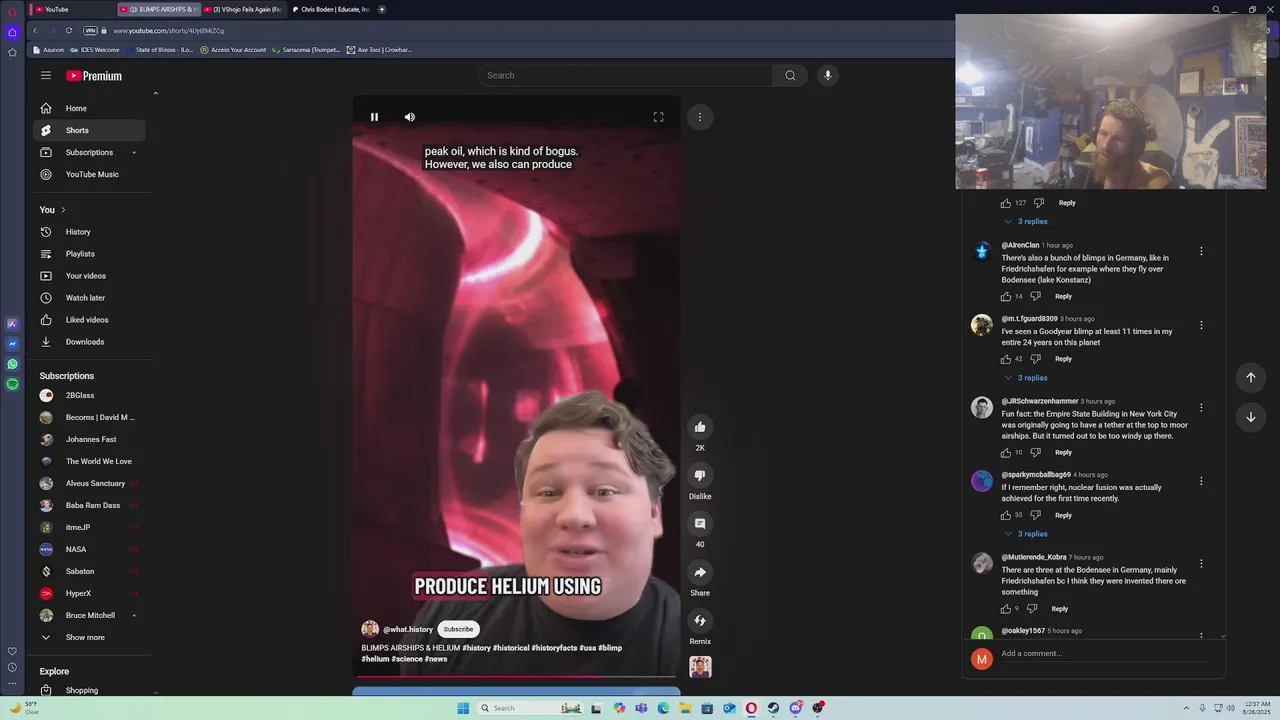Open Playlists in the sidebar
The height and width of the screenshot is (720, 1280).
coord(89,254)
